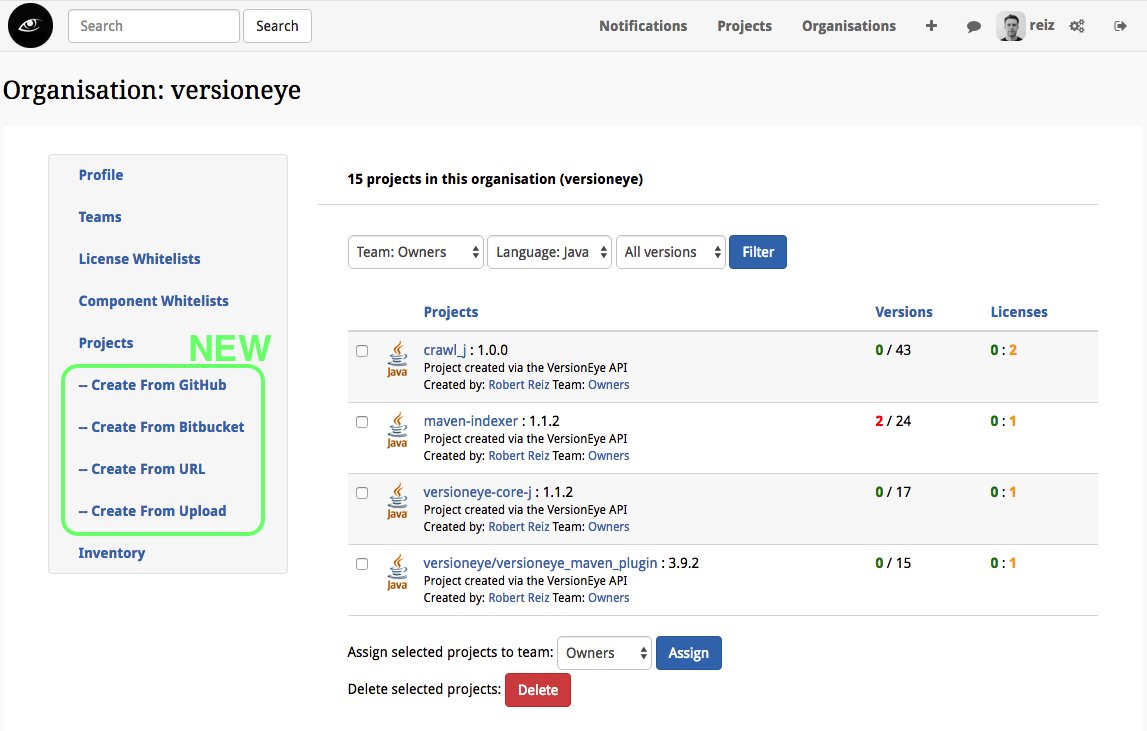This screenshot has width=1147, height=731.
Task: Click the '0 / 17' versions value
Action: (x=893, y=492)
